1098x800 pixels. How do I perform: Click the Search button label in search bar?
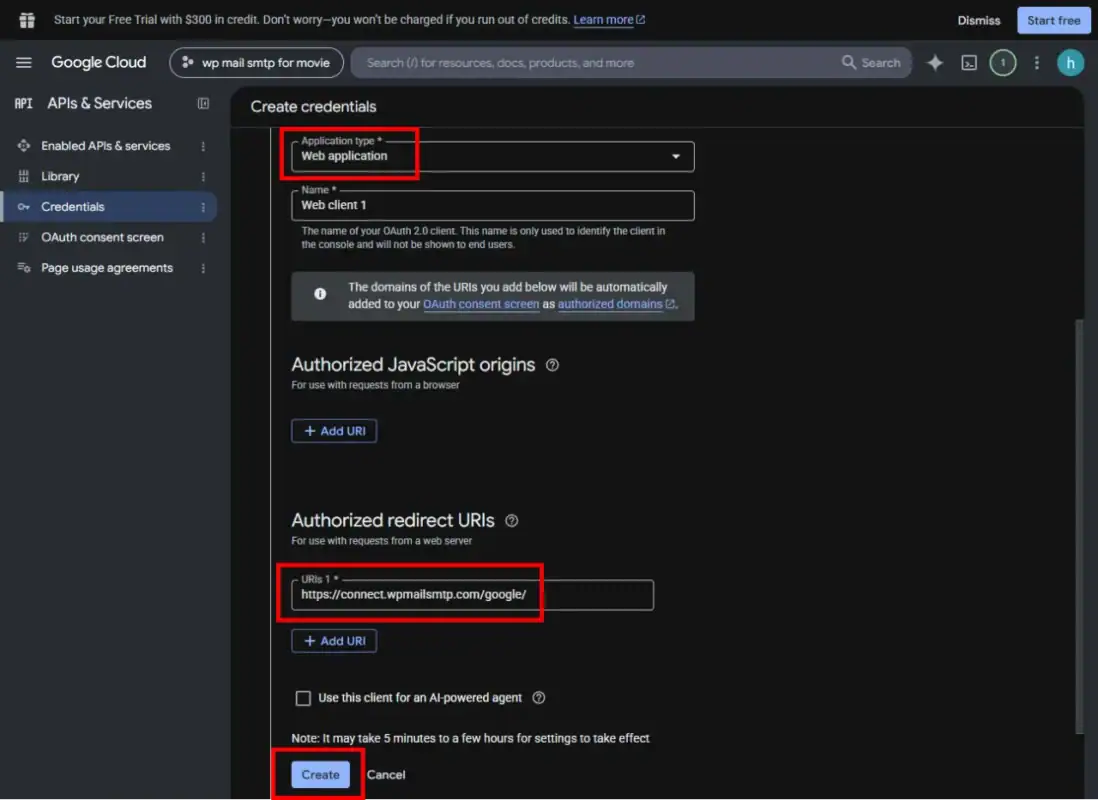(x=880, y=63)
